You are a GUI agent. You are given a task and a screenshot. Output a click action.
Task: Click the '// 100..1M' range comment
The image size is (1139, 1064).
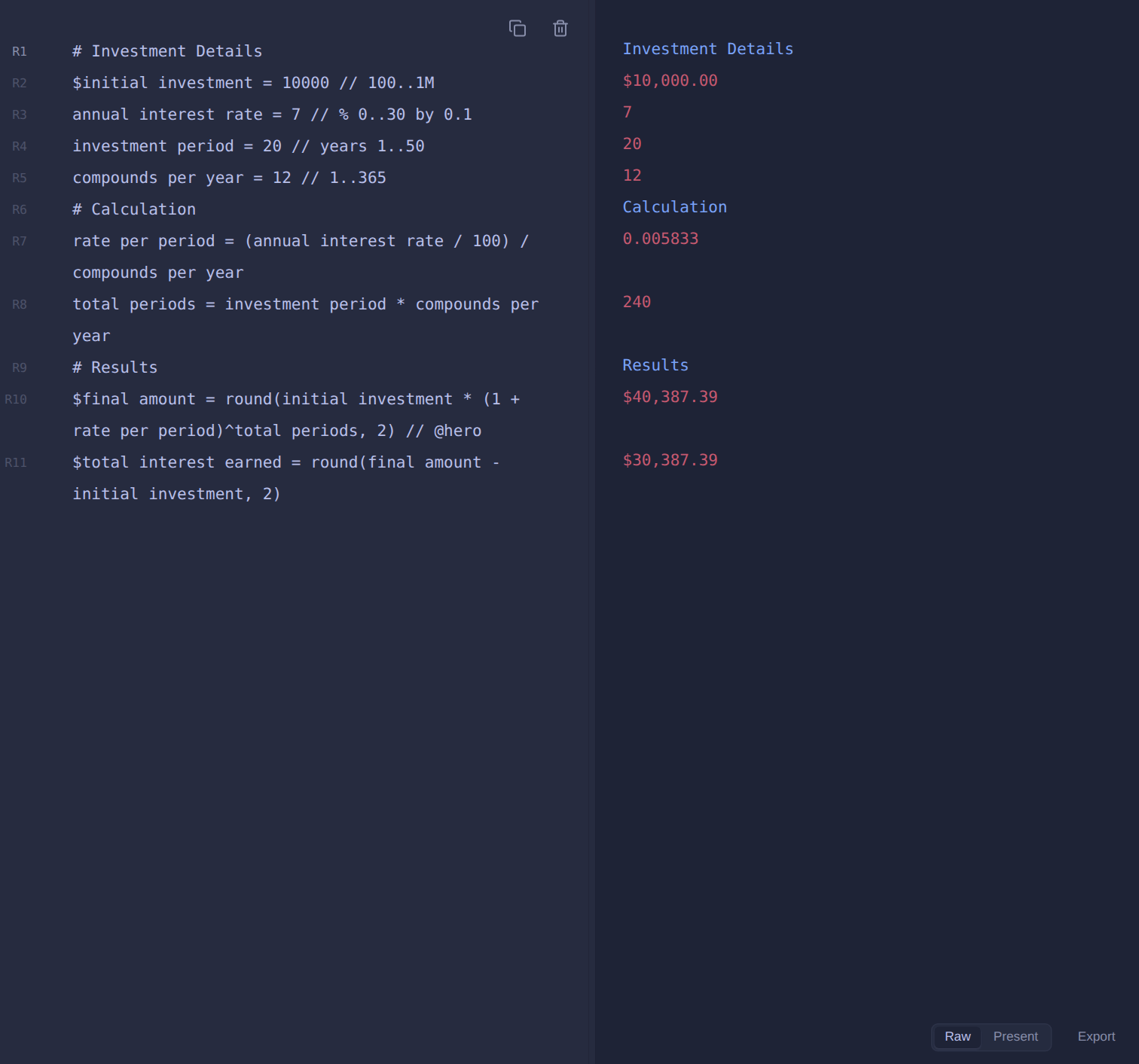pyautogui.click(x=387, y=83)
